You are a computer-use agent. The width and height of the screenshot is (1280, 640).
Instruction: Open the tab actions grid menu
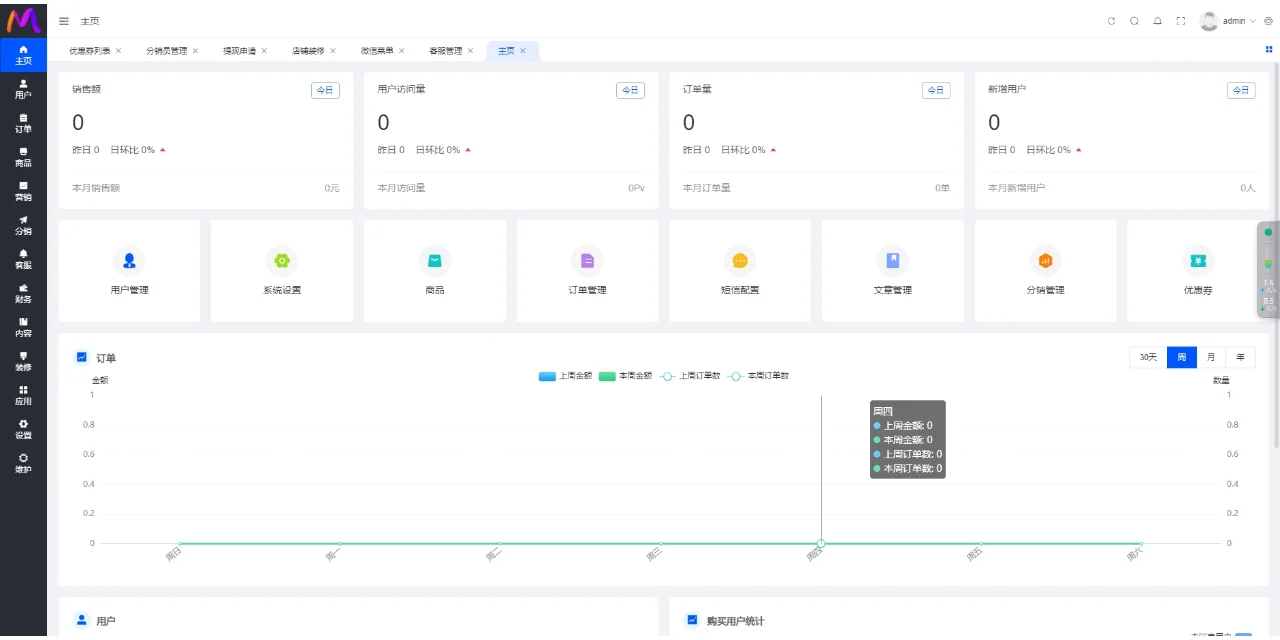(x=1269, y=49)
